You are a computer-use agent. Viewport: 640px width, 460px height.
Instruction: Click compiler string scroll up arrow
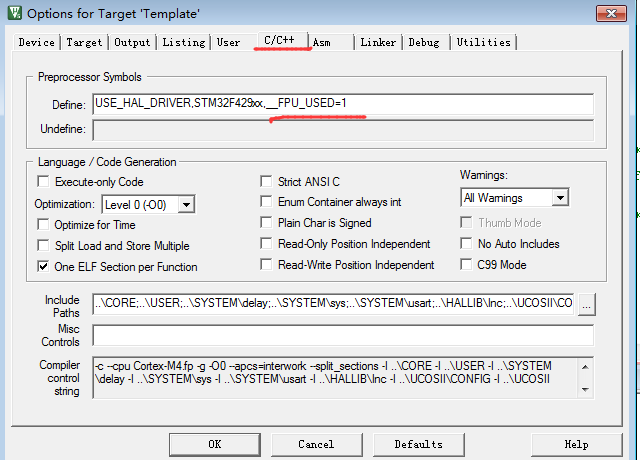[585, 367]
